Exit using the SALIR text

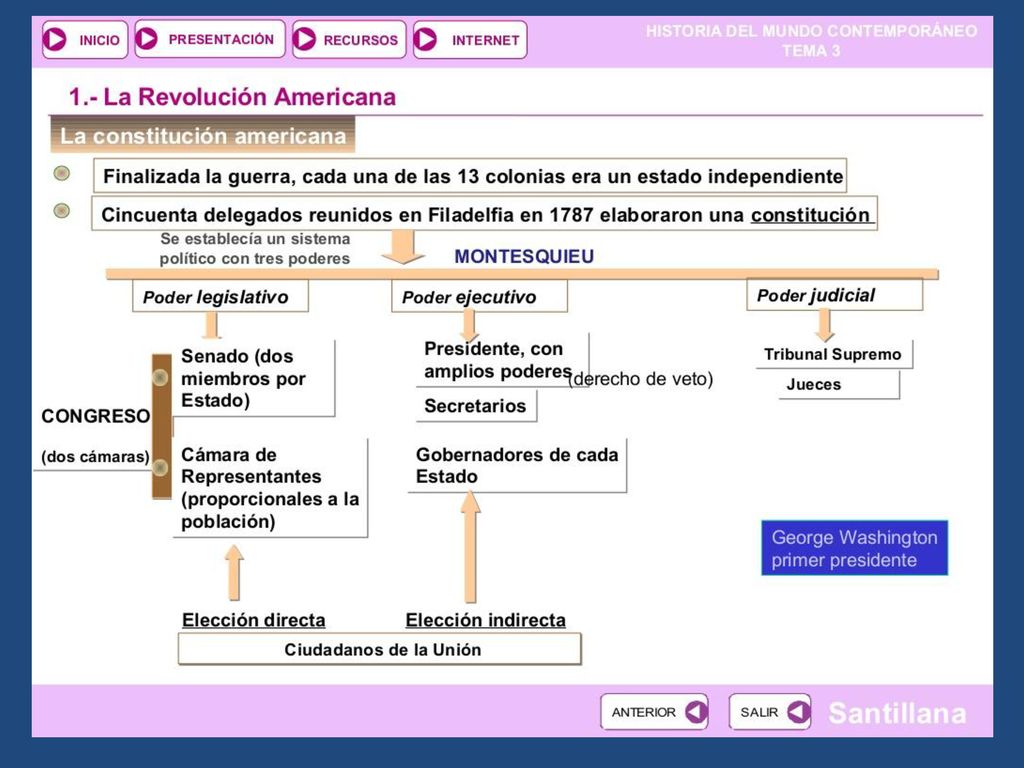pos(759,712)
